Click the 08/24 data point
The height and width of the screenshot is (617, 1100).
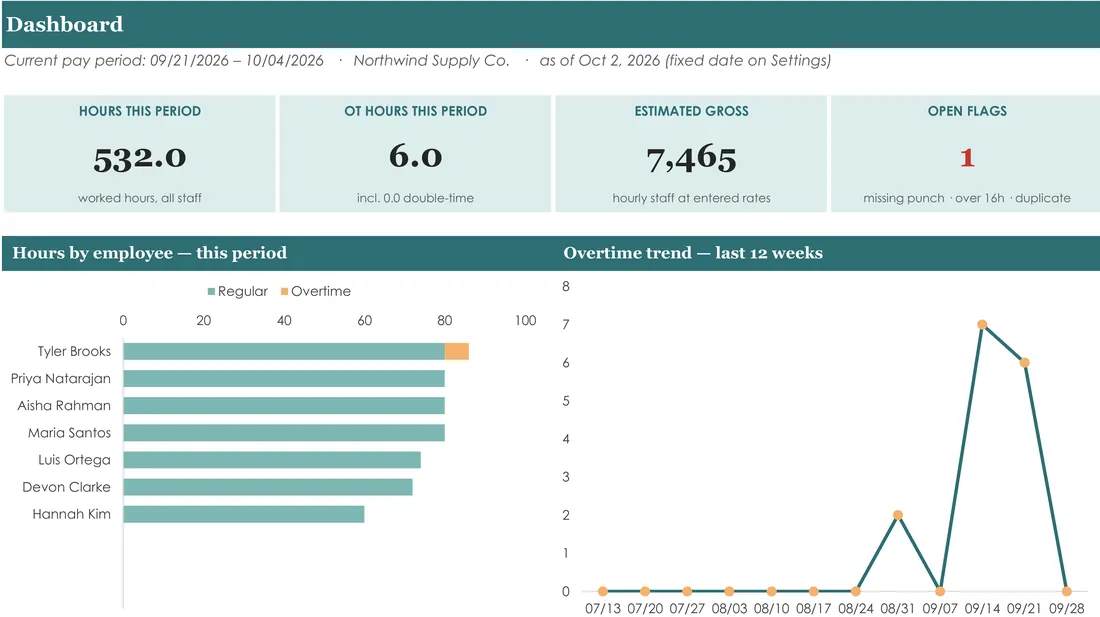coord(856,591)
